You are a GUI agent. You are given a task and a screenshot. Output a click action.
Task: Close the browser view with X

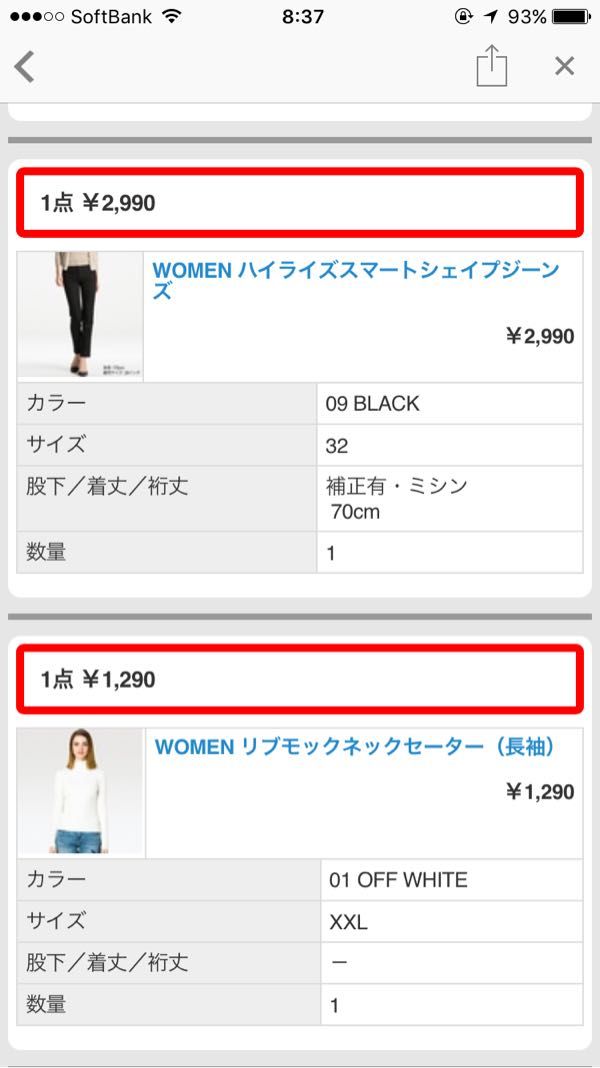[x=565, y=66]
